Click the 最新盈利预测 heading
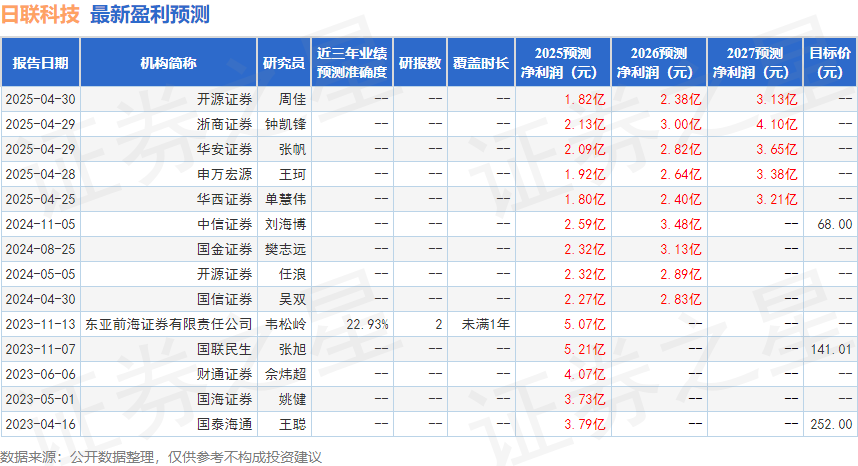The height and width of the screenshot is (466, 858). point(149,15)
